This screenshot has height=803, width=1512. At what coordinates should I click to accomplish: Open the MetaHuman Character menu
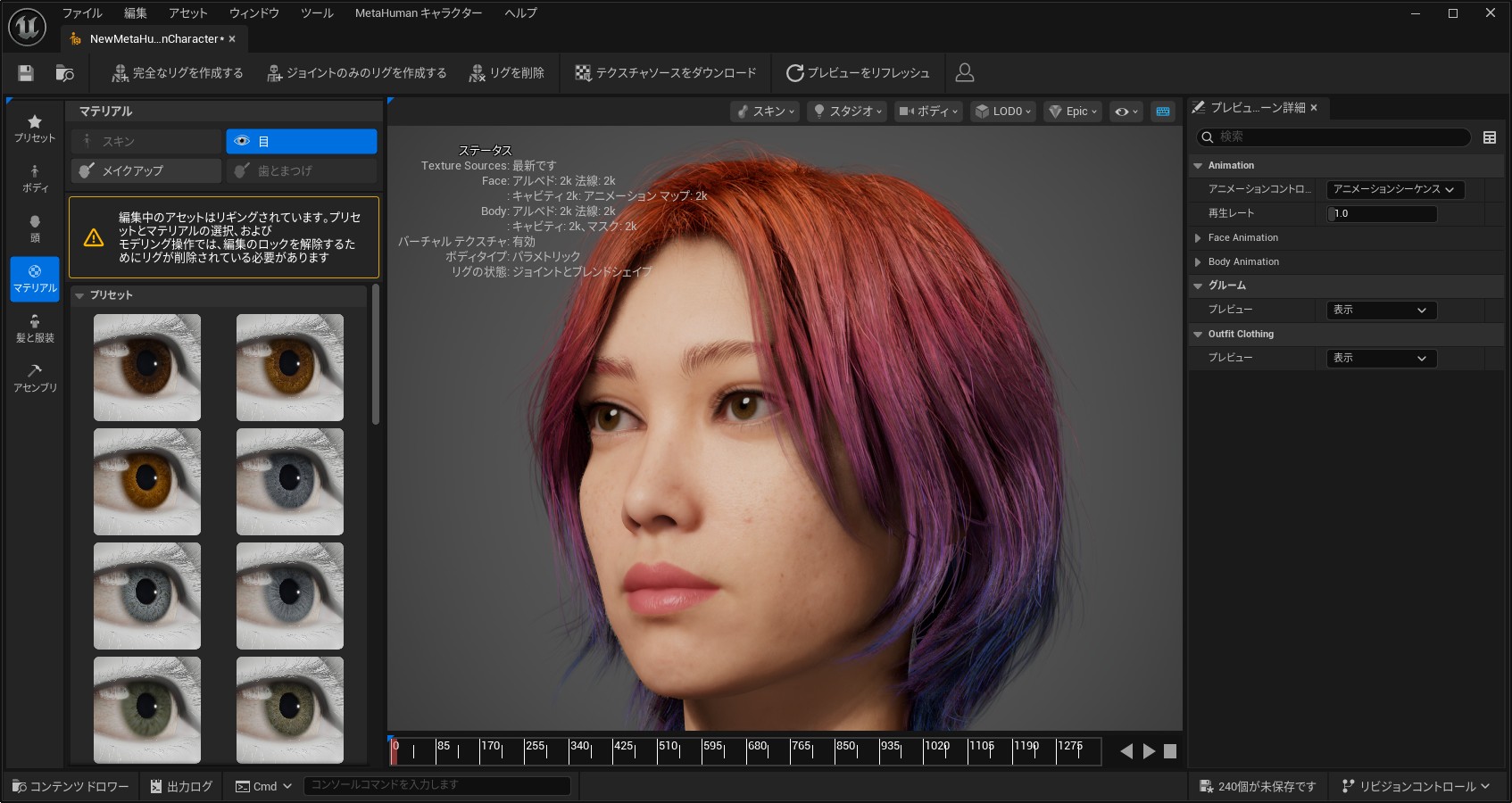pos(418,13)
